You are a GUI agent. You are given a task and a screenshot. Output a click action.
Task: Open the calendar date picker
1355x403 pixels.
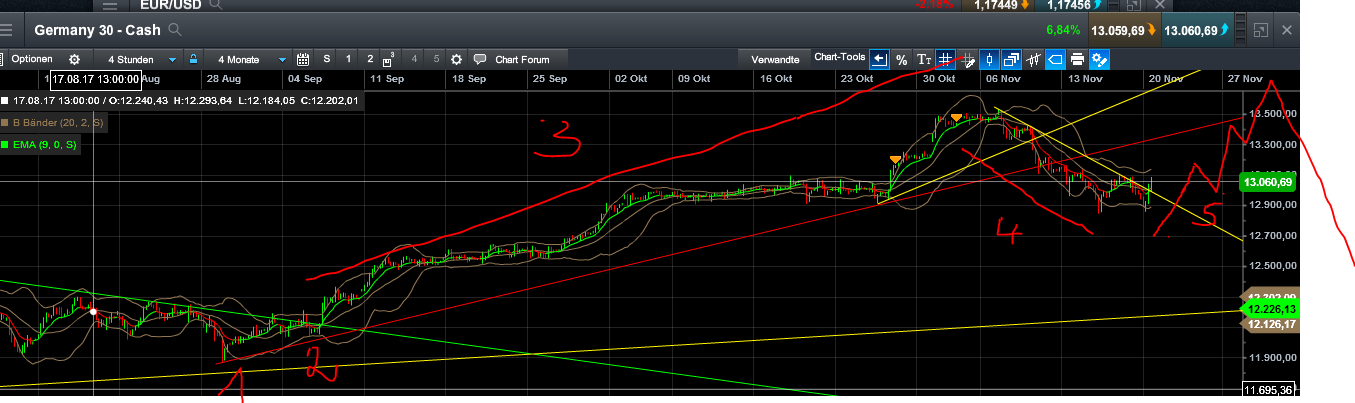tap(302, 59)
